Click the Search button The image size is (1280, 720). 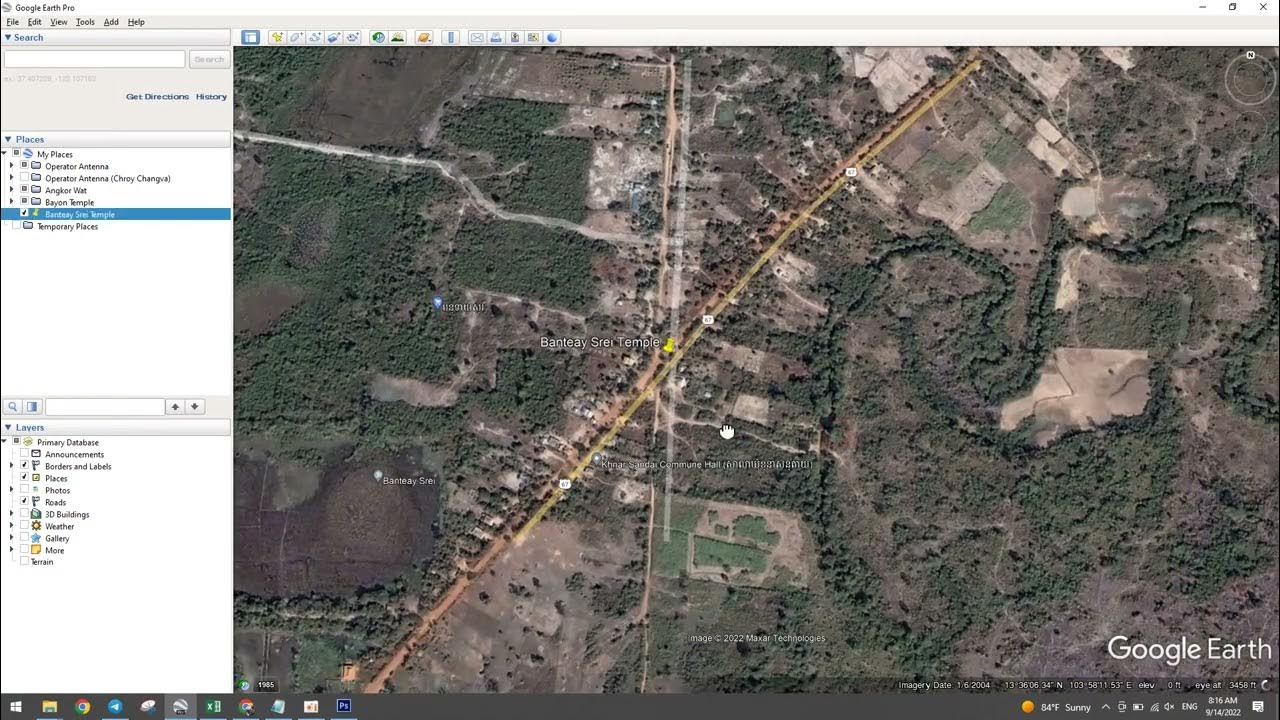click(209, 59)
